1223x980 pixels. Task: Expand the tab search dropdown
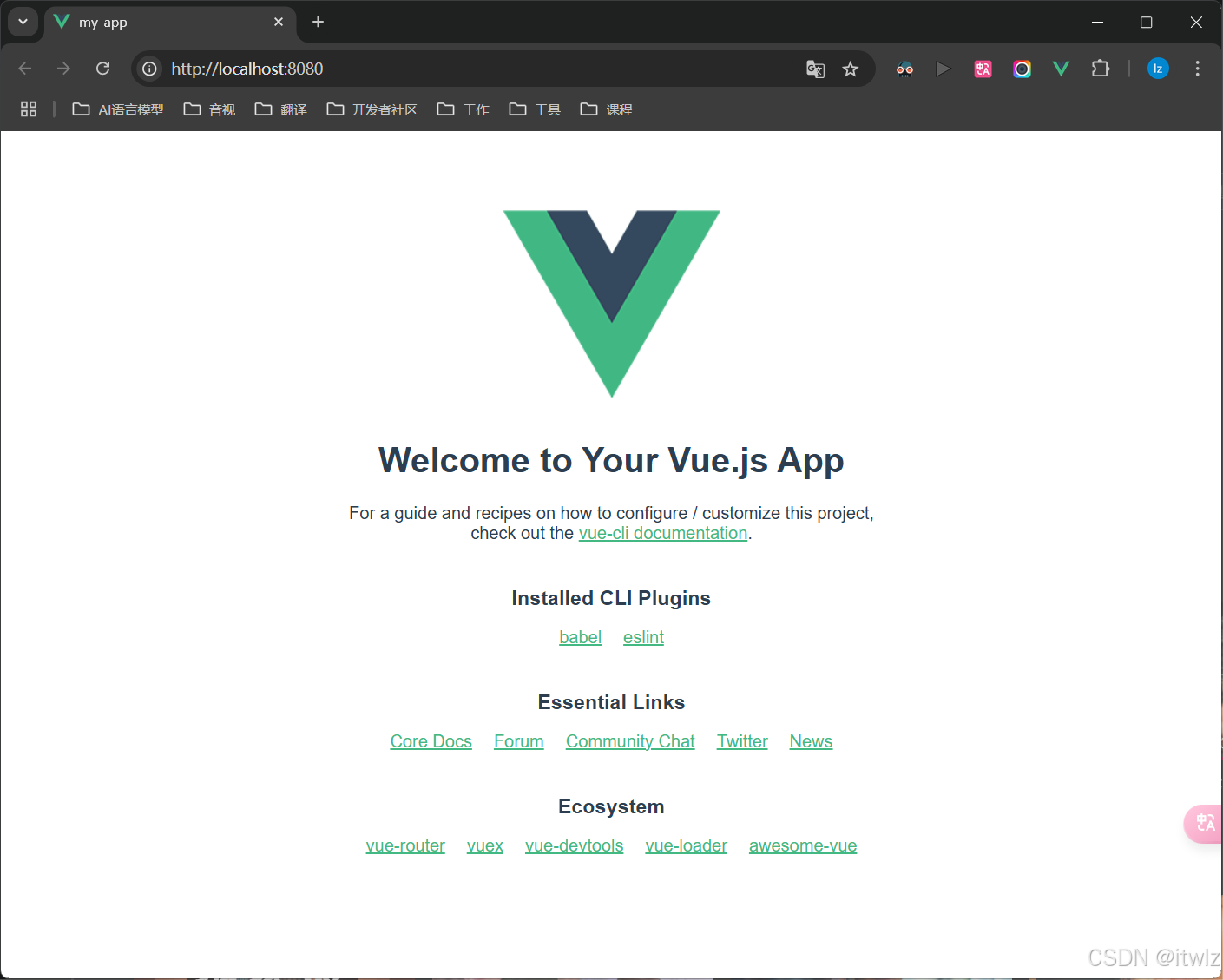click(23, 22)
